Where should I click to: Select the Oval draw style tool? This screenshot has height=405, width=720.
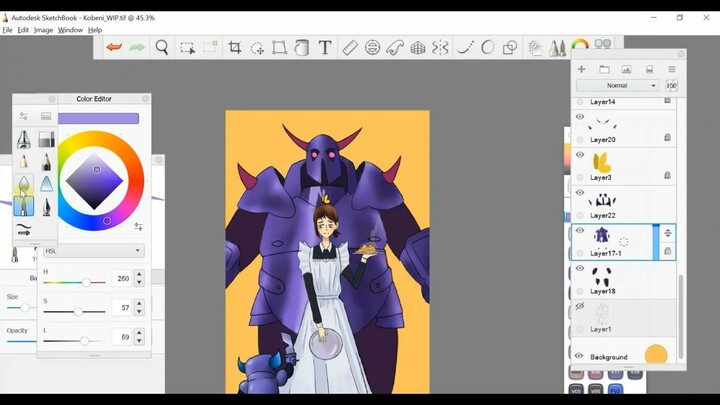[488, 47]
